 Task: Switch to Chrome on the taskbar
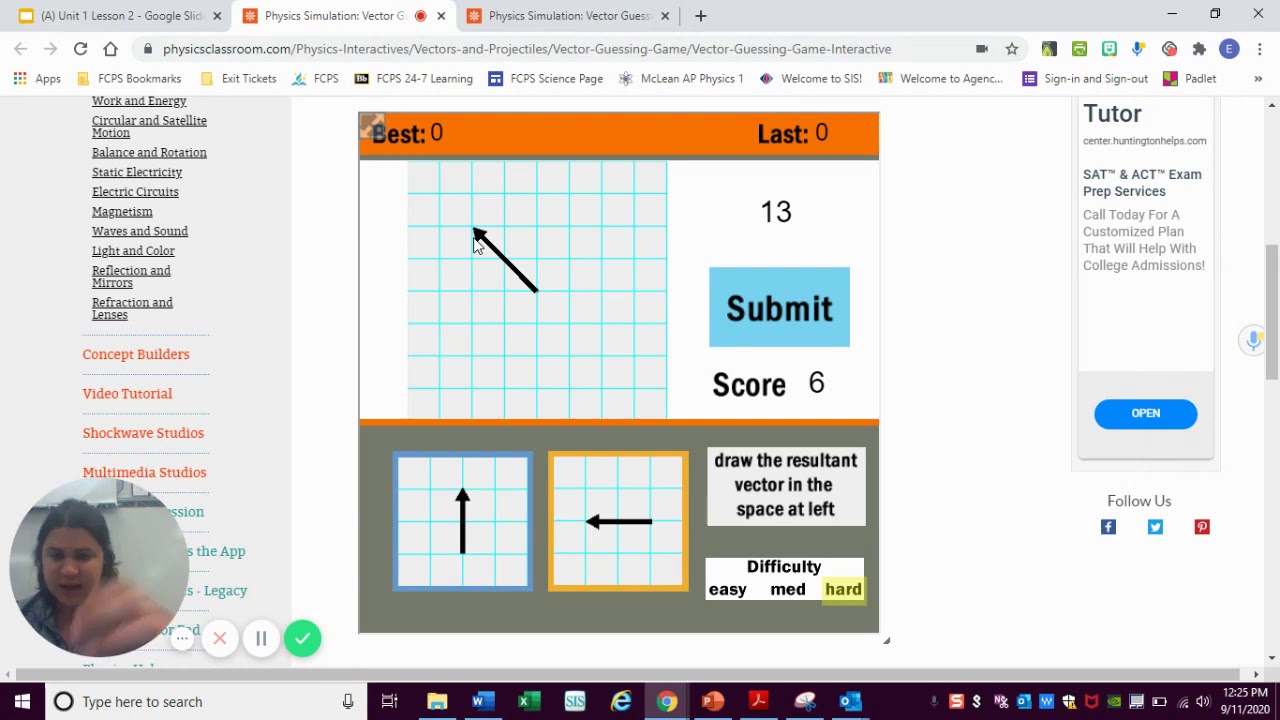point(667,701)
